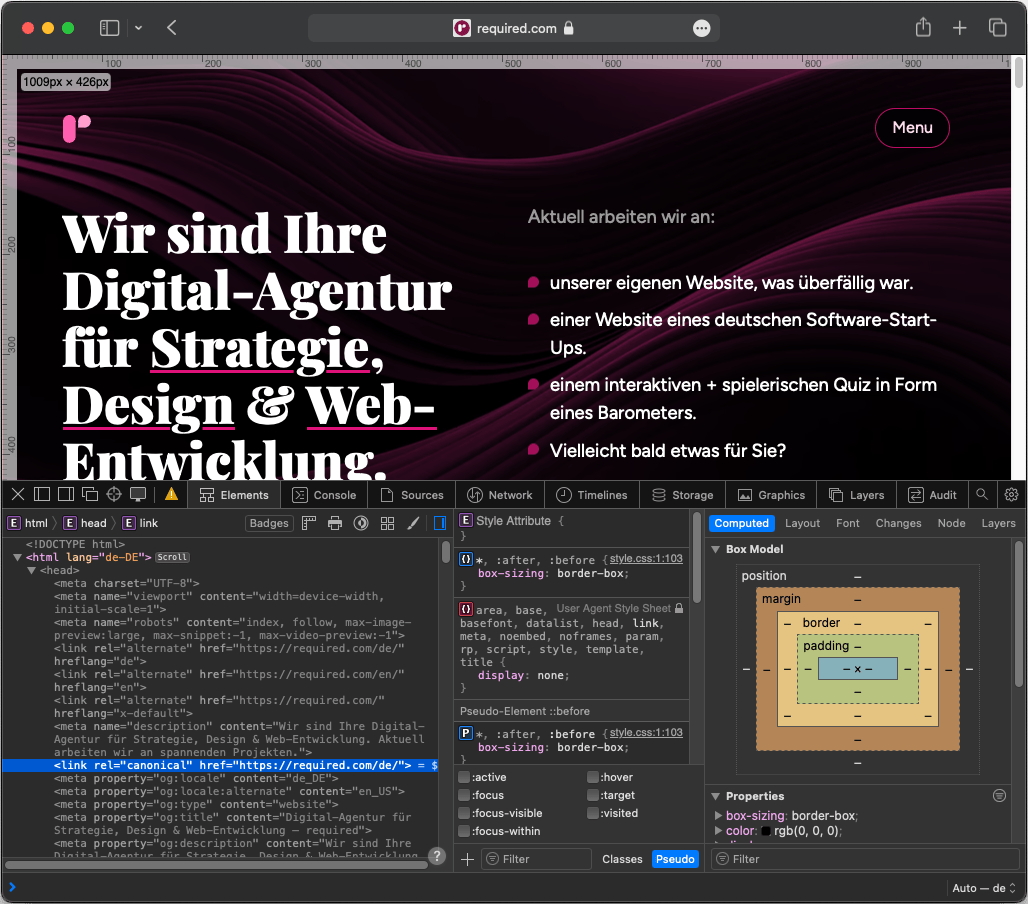Select the edit pencil icon in Elements toolbar
The width and height of the screenshot is (1028, 904).
point(413,522)
